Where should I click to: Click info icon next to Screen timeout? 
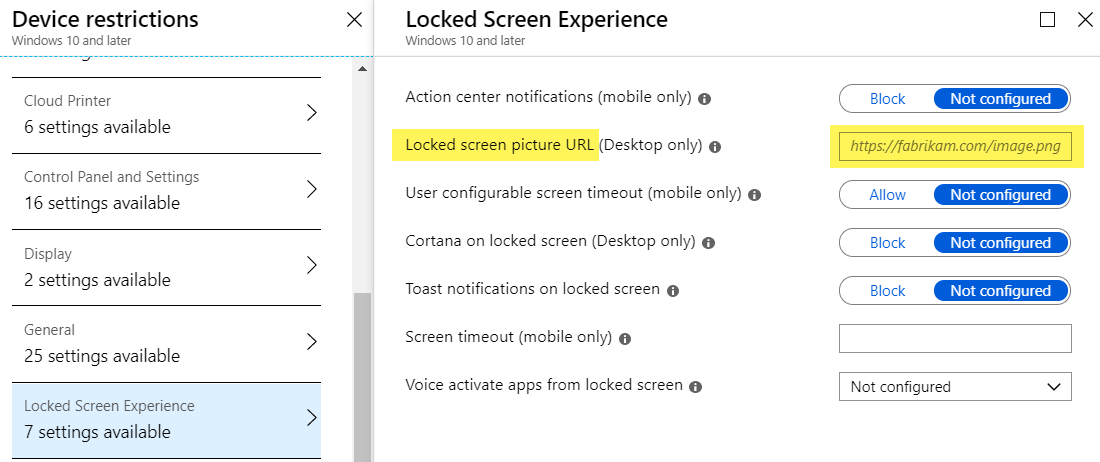[625, 339]
